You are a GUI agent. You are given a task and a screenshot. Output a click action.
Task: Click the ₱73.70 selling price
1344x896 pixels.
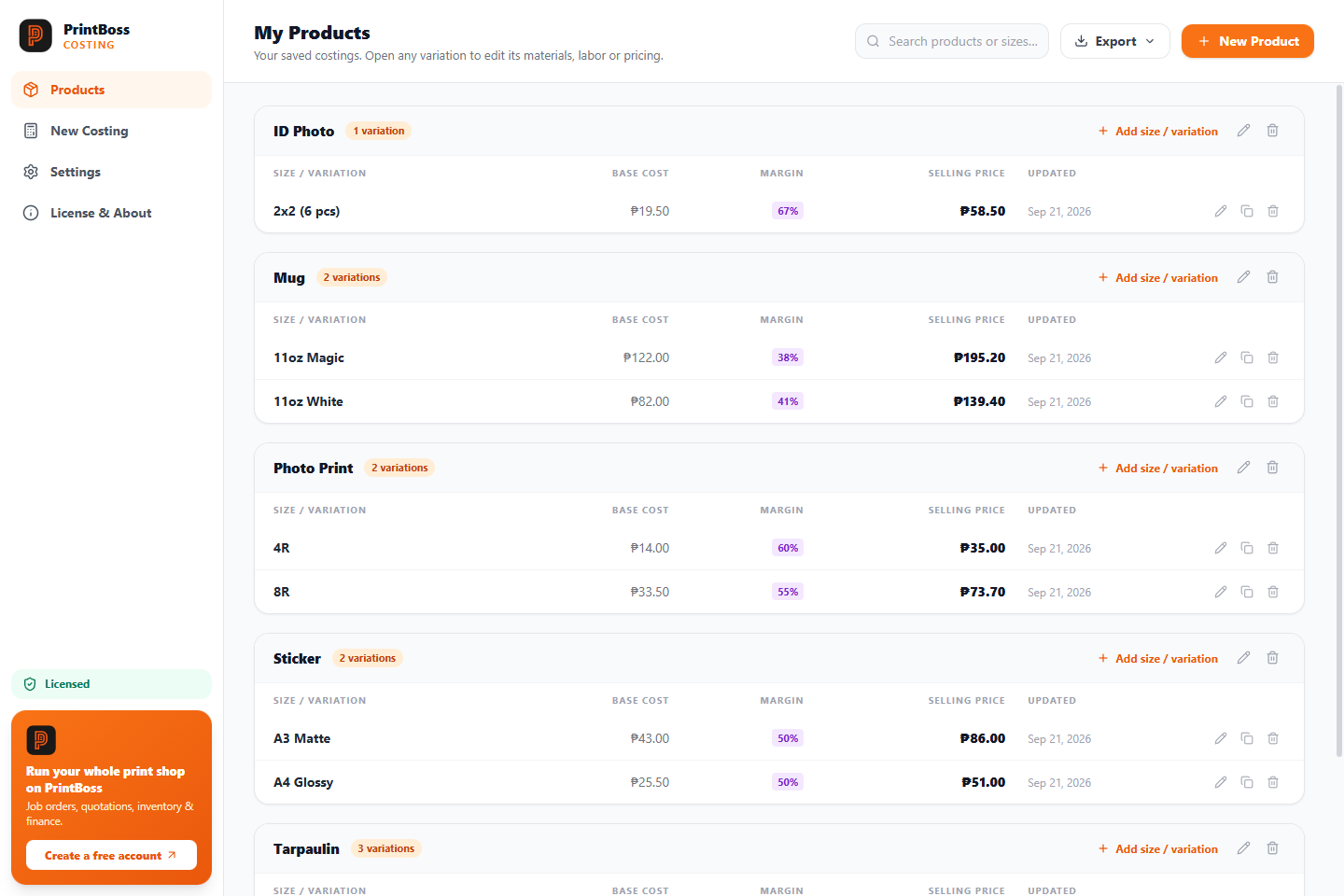tap(983, 592)
